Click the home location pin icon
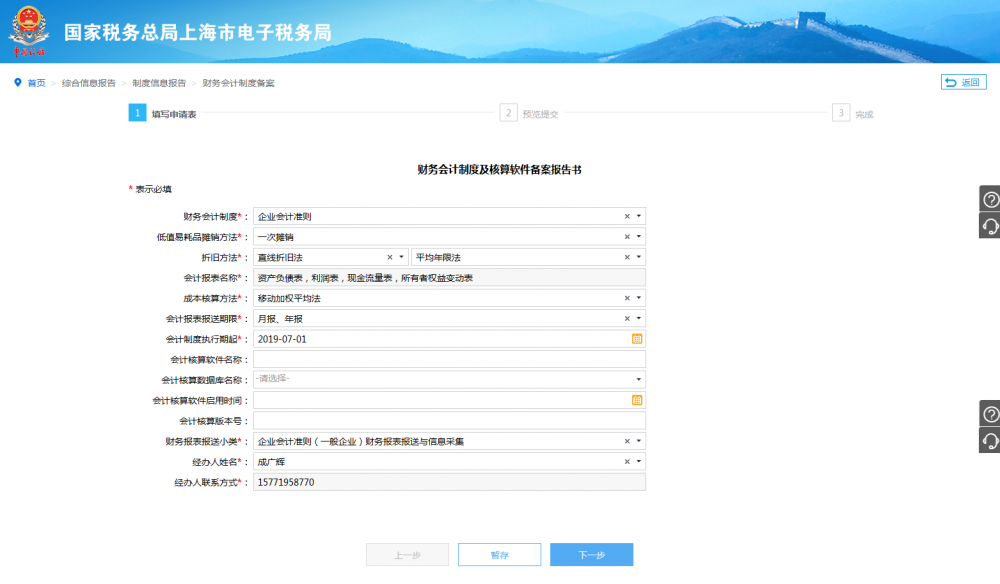The image size is (1000, 584). click(18, 83)
